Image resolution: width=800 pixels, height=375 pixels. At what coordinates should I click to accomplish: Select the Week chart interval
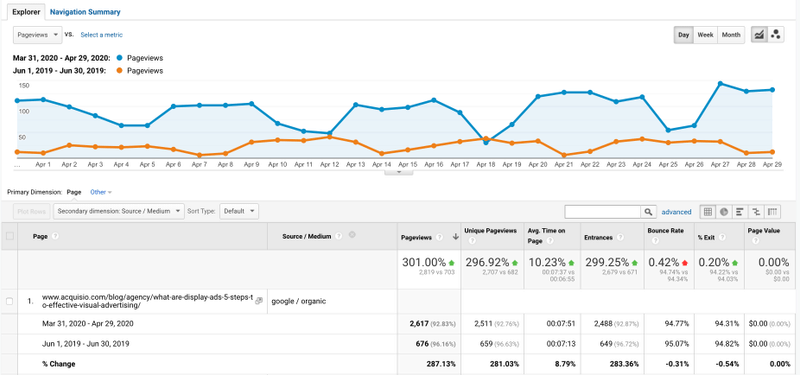[705, 35]
